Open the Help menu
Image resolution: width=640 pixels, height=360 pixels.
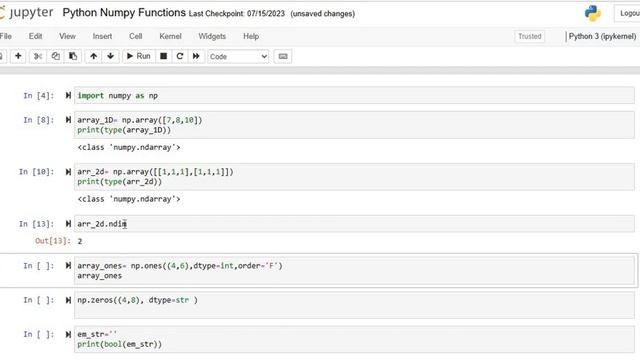[251, 36]
